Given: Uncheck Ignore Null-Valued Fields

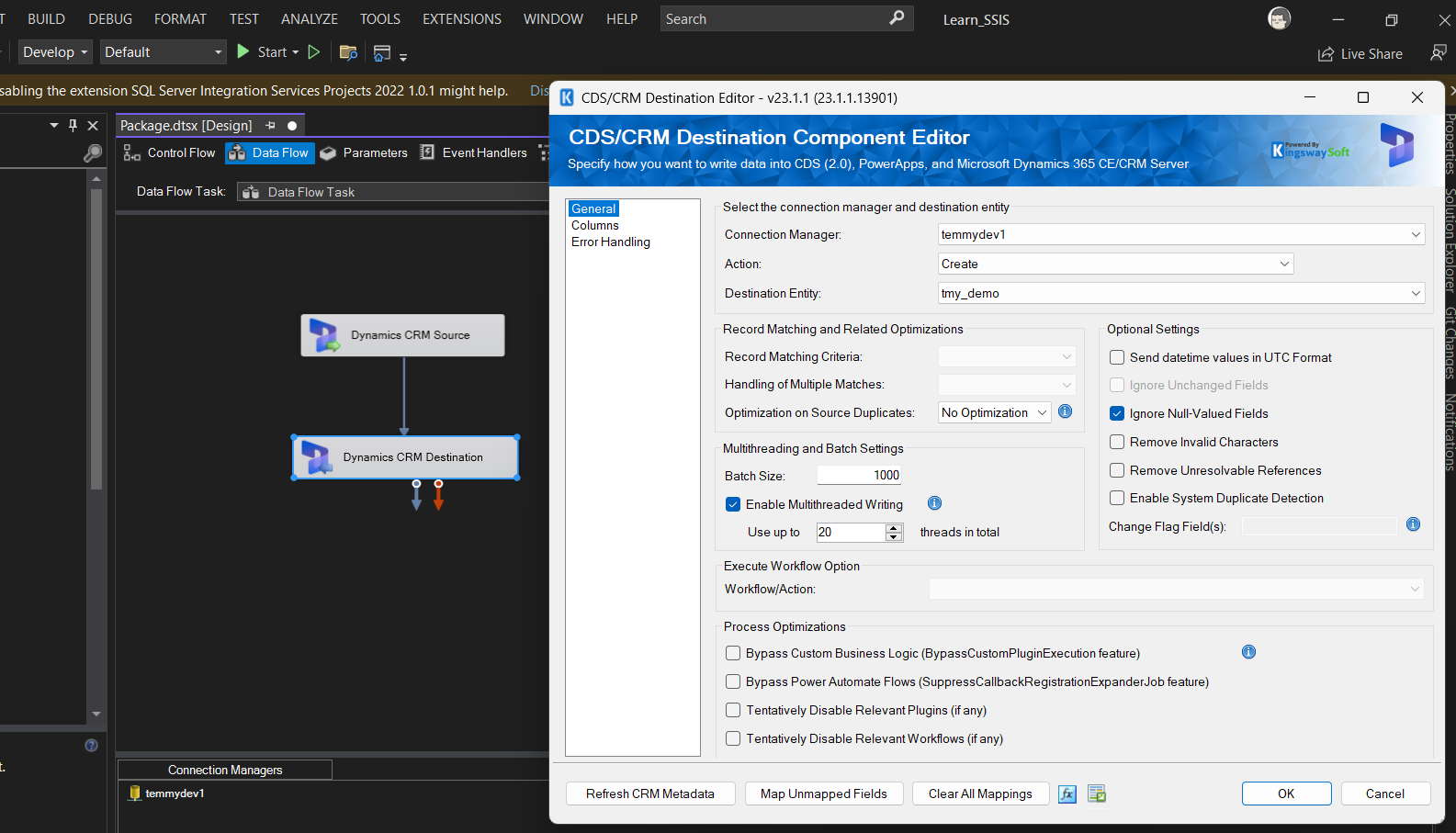Looking at the screenshot, I should click(x=1117, y=413).
